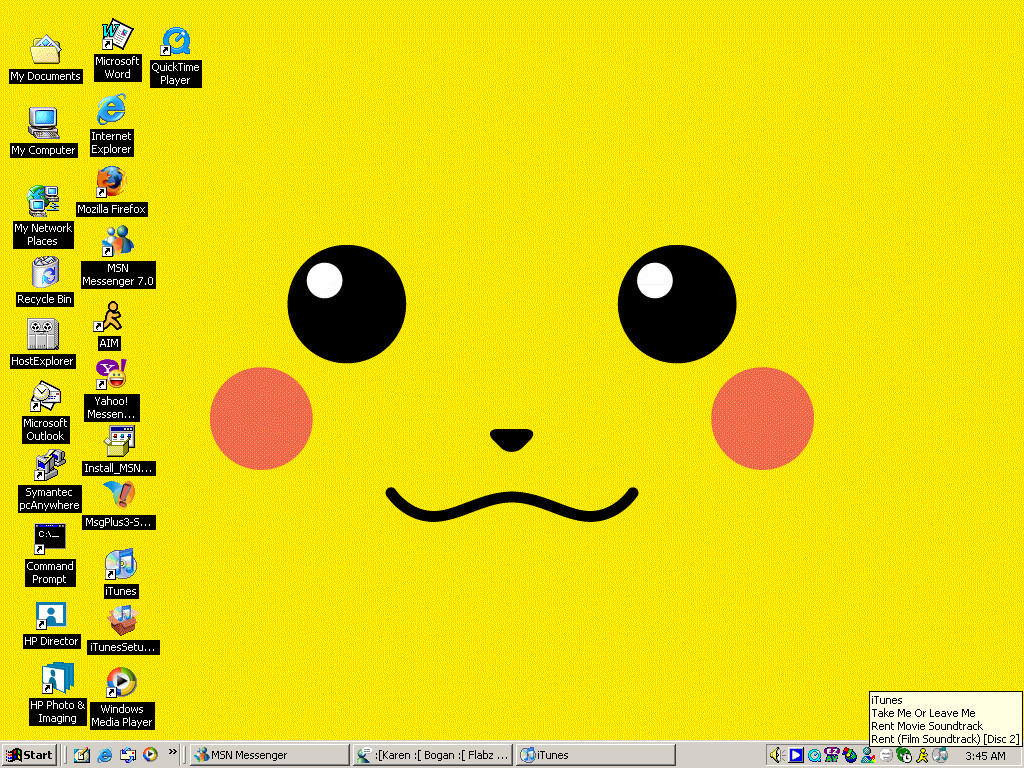Click the green clock tray icon
The image size is (1024, 768).
[x=904, y=754]
